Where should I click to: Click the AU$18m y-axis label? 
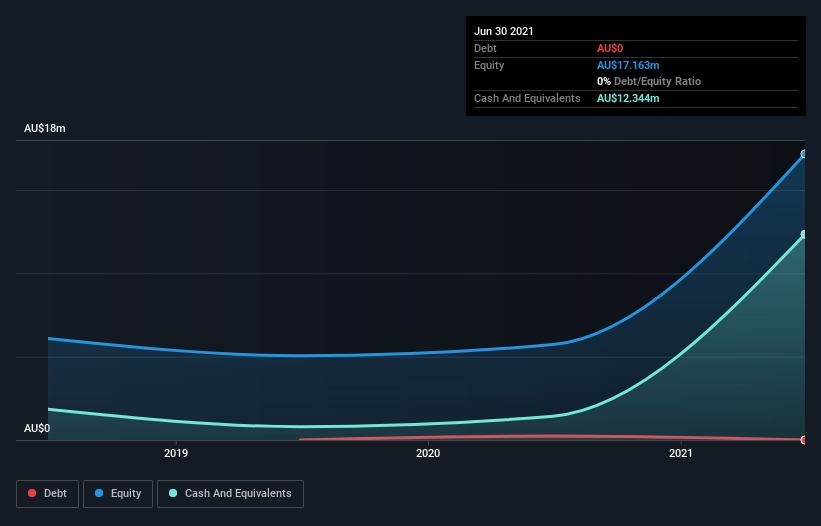(x=45, y=128)
